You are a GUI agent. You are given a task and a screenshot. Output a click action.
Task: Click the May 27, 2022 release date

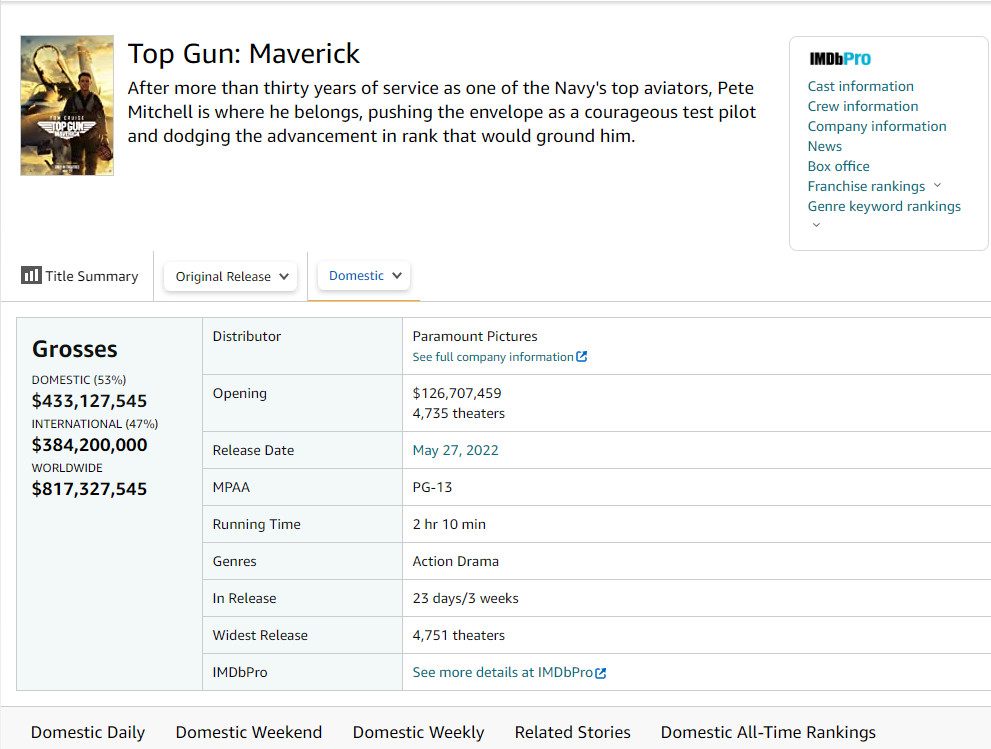point(455,450)
